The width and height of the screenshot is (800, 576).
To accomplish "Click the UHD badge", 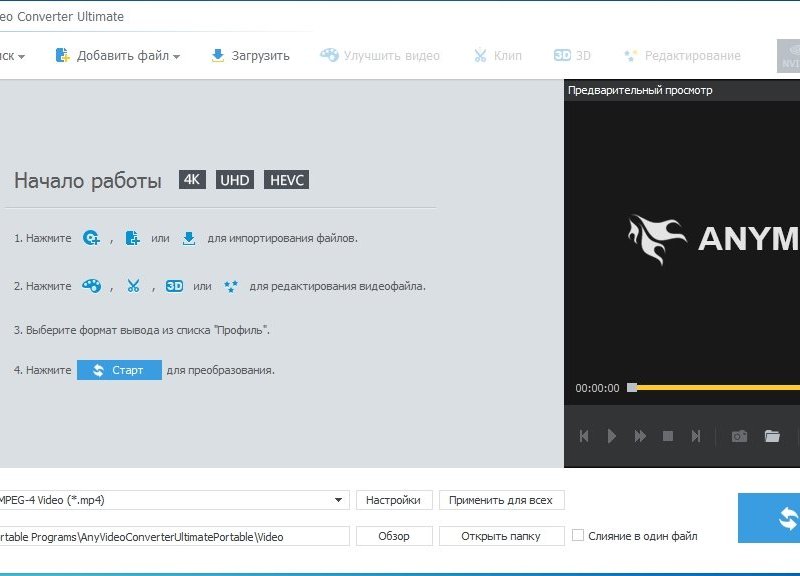I will pyautogui.click(x=235, y=180).
